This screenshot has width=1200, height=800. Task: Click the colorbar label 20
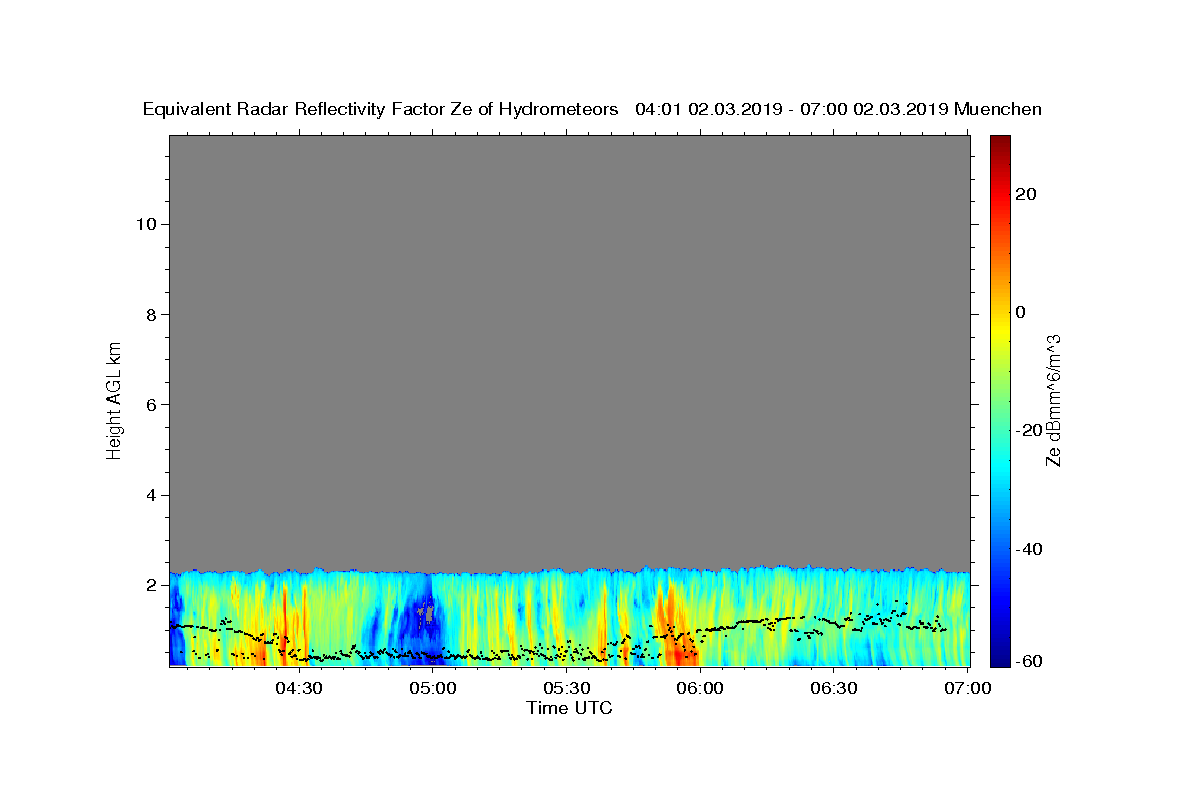pos(1025,194)
